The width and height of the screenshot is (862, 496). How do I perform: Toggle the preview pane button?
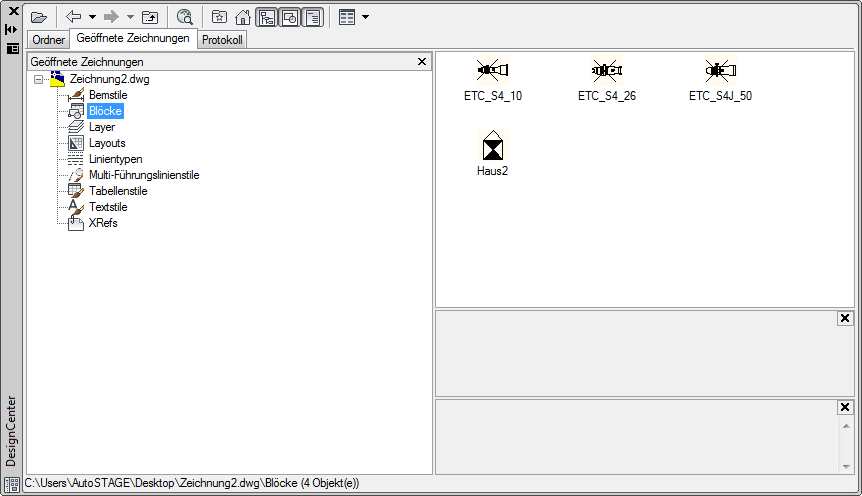pos(289,17)
